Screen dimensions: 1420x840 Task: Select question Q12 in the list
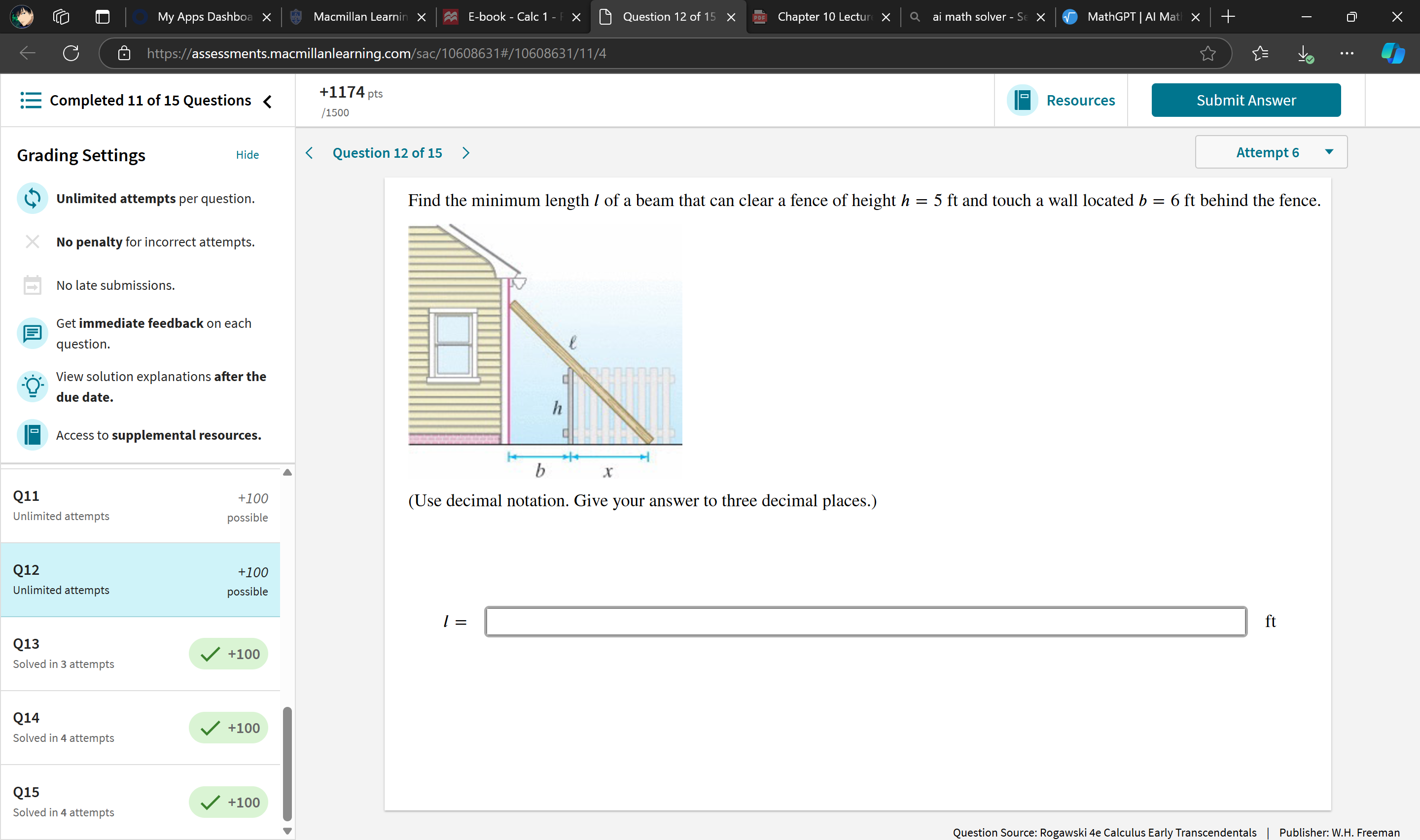click(141, 580)
